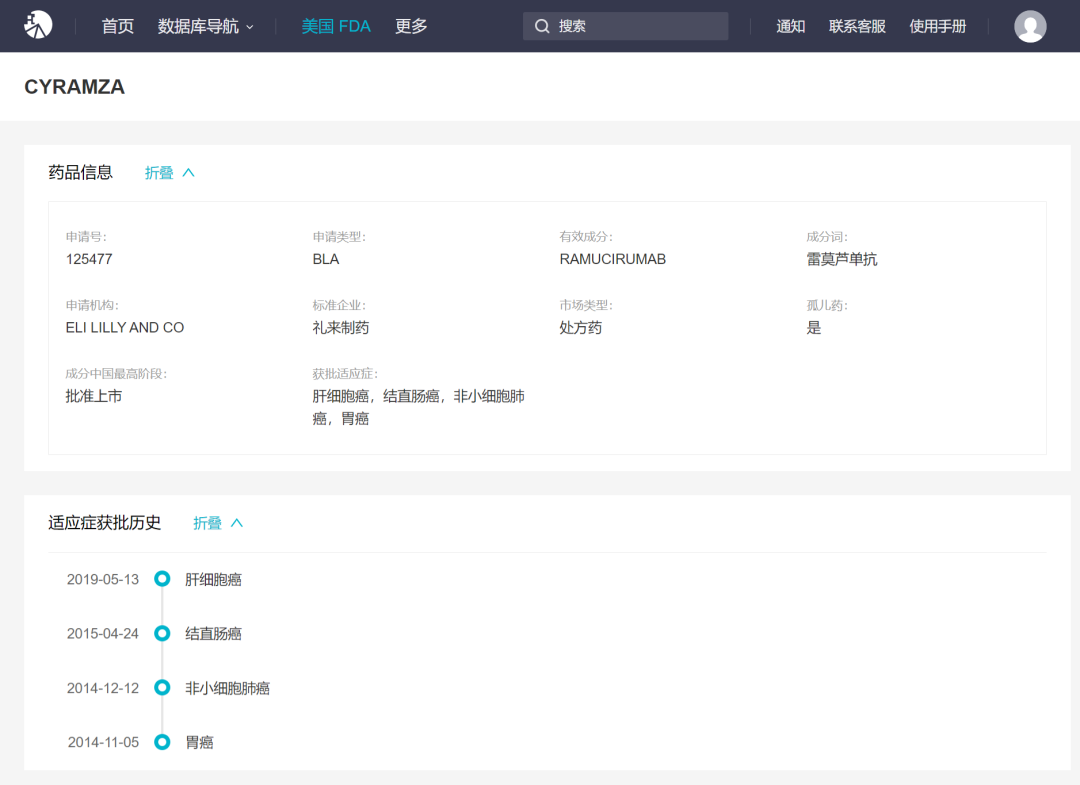Image resolution: width=1080 pixels, height=785 pixels.
Task: Click 胃癌 in approval history
Action: coord(199,742)
